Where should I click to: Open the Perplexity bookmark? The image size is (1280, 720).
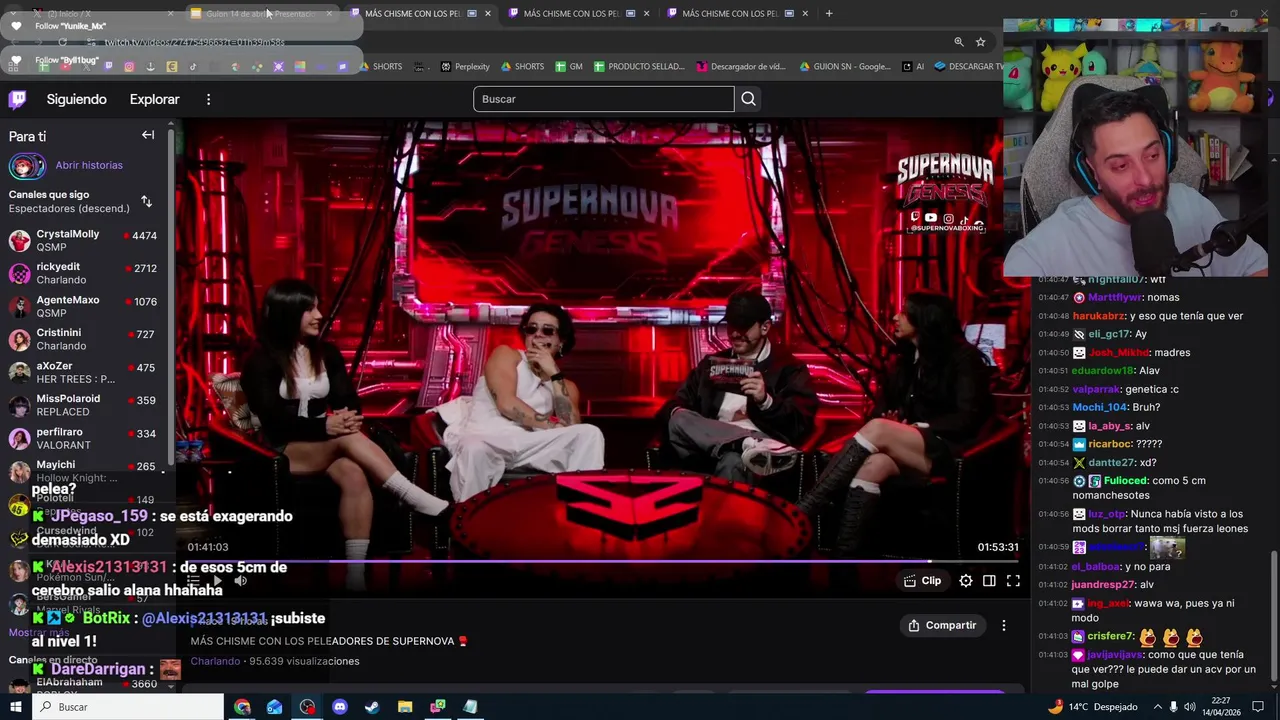465,67
